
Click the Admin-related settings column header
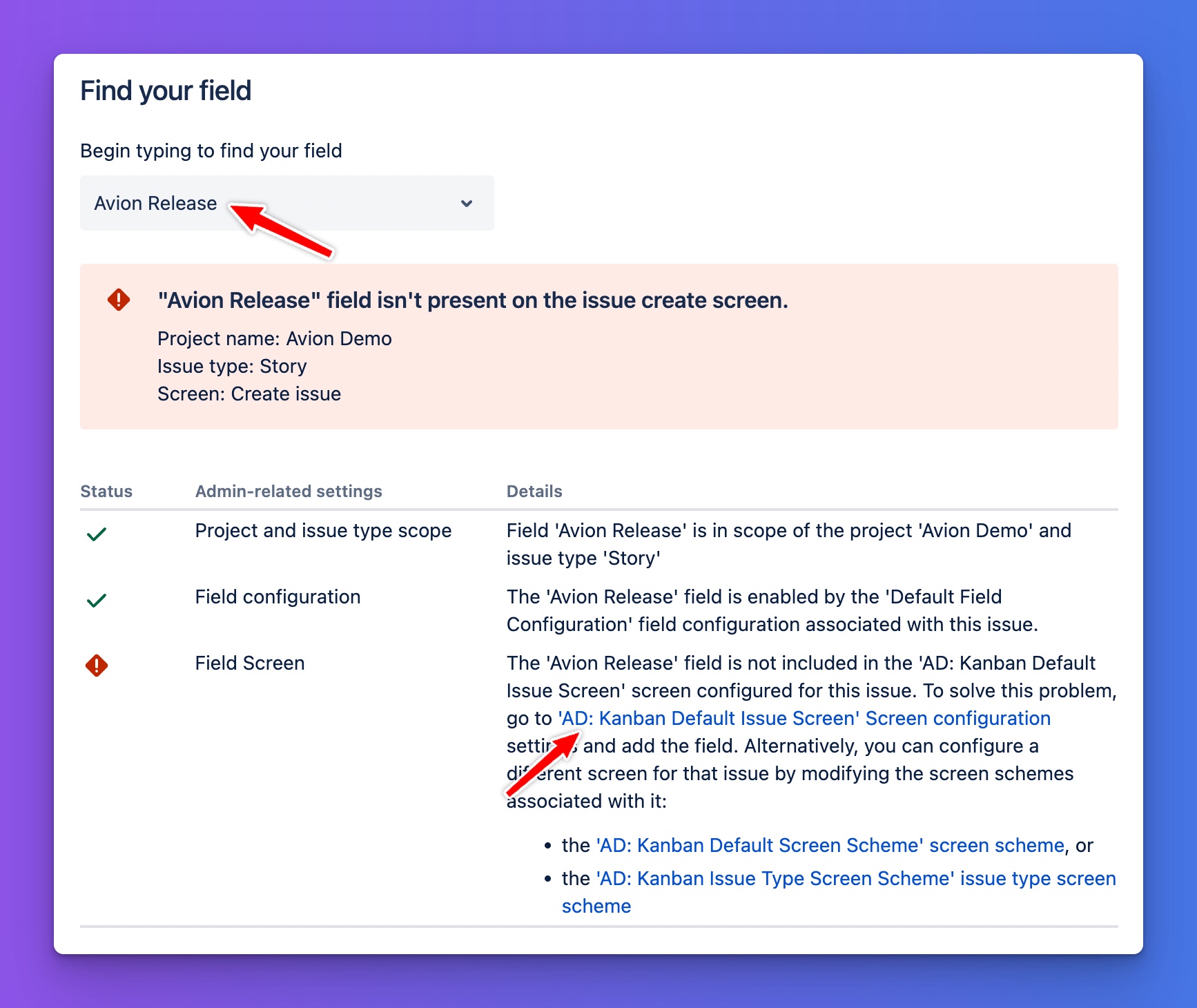coord(289,492)
